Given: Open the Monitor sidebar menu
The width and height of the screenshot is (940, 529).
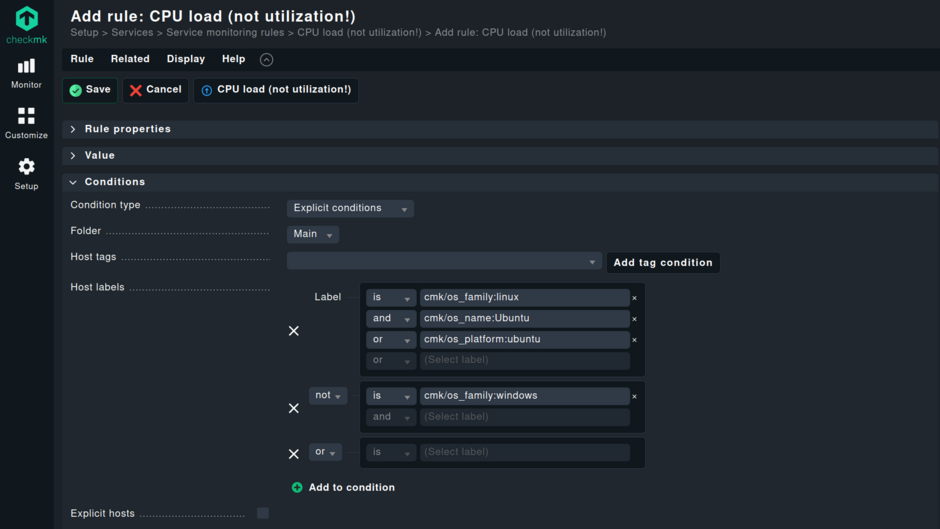Looking at the screenshot, I should (x=26, y=73).
